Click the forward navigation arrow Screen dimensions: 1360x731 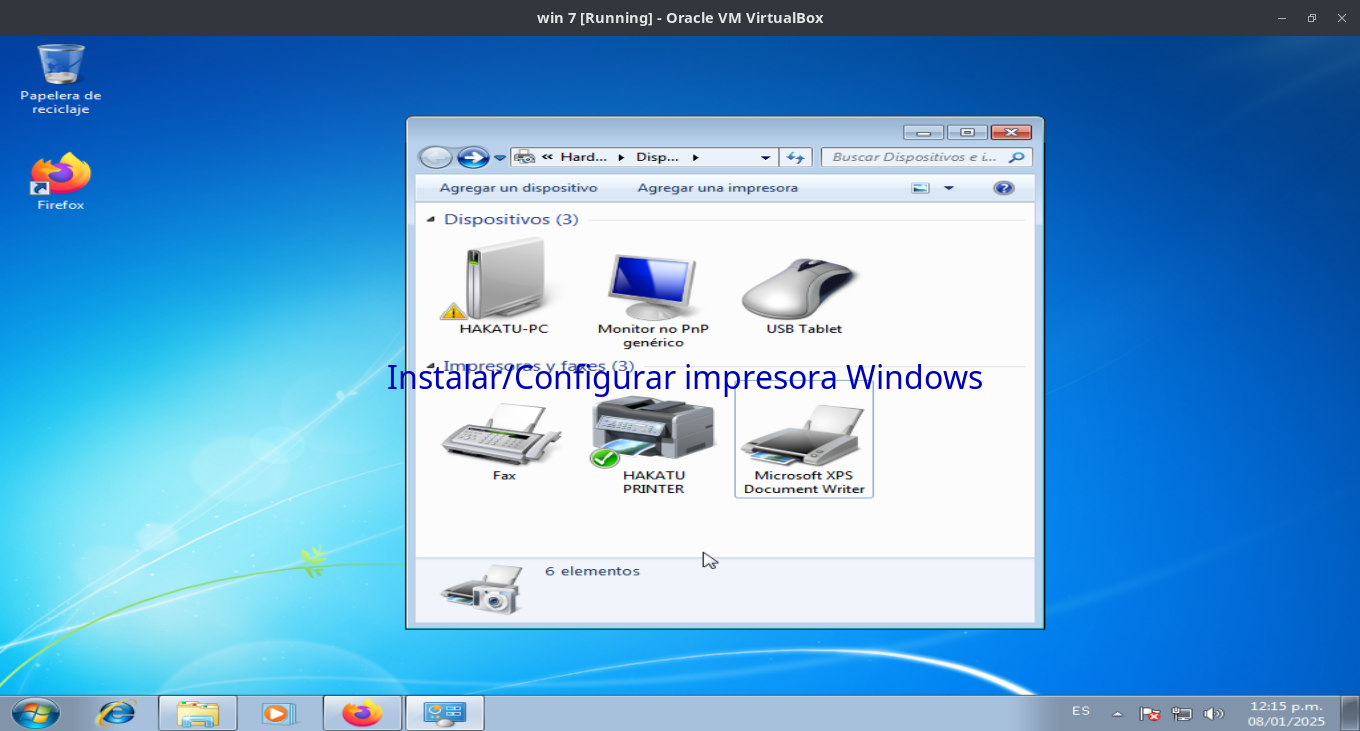click(472, 157)
